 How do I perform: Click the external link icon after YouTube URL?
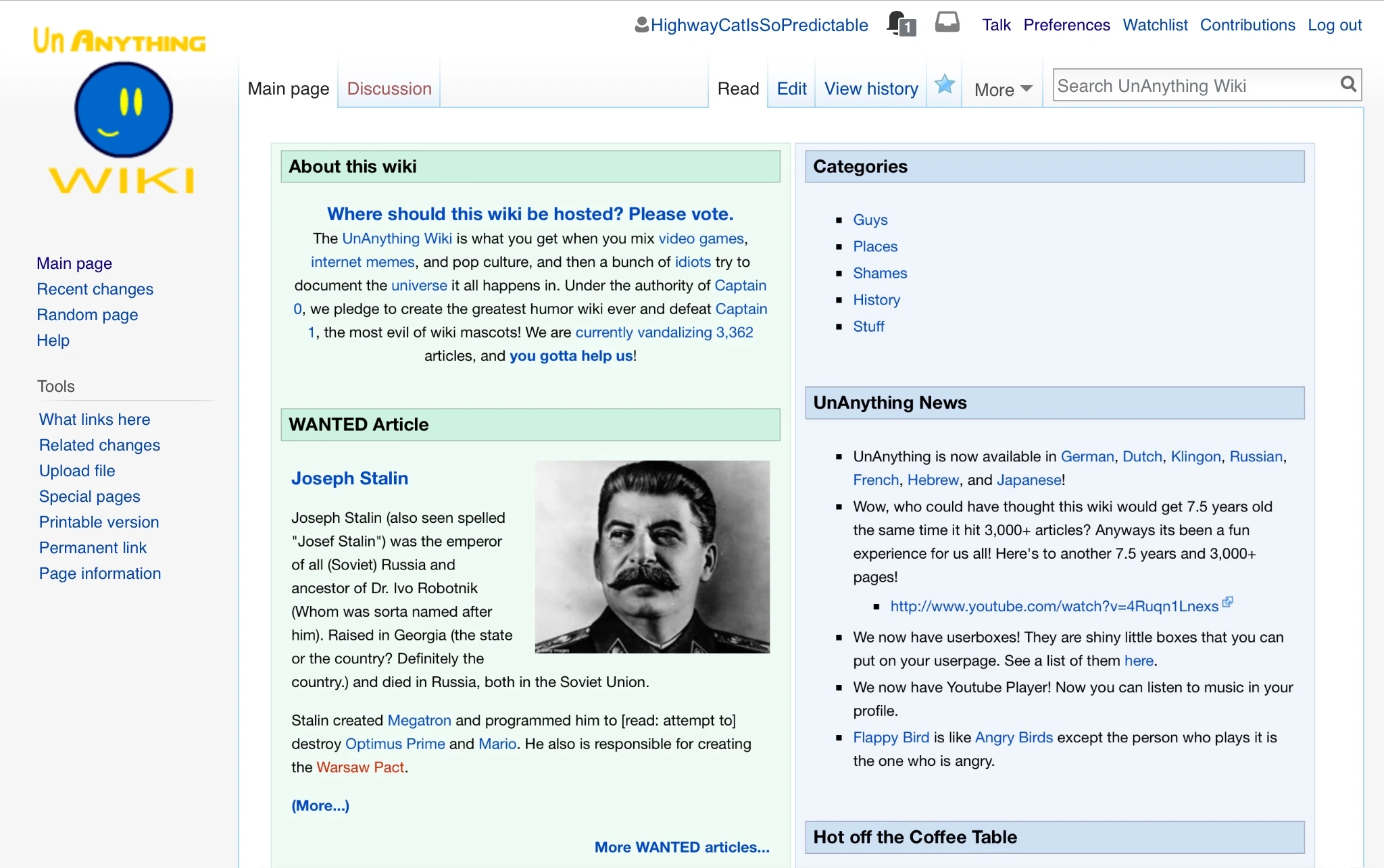pos(1228,602)
